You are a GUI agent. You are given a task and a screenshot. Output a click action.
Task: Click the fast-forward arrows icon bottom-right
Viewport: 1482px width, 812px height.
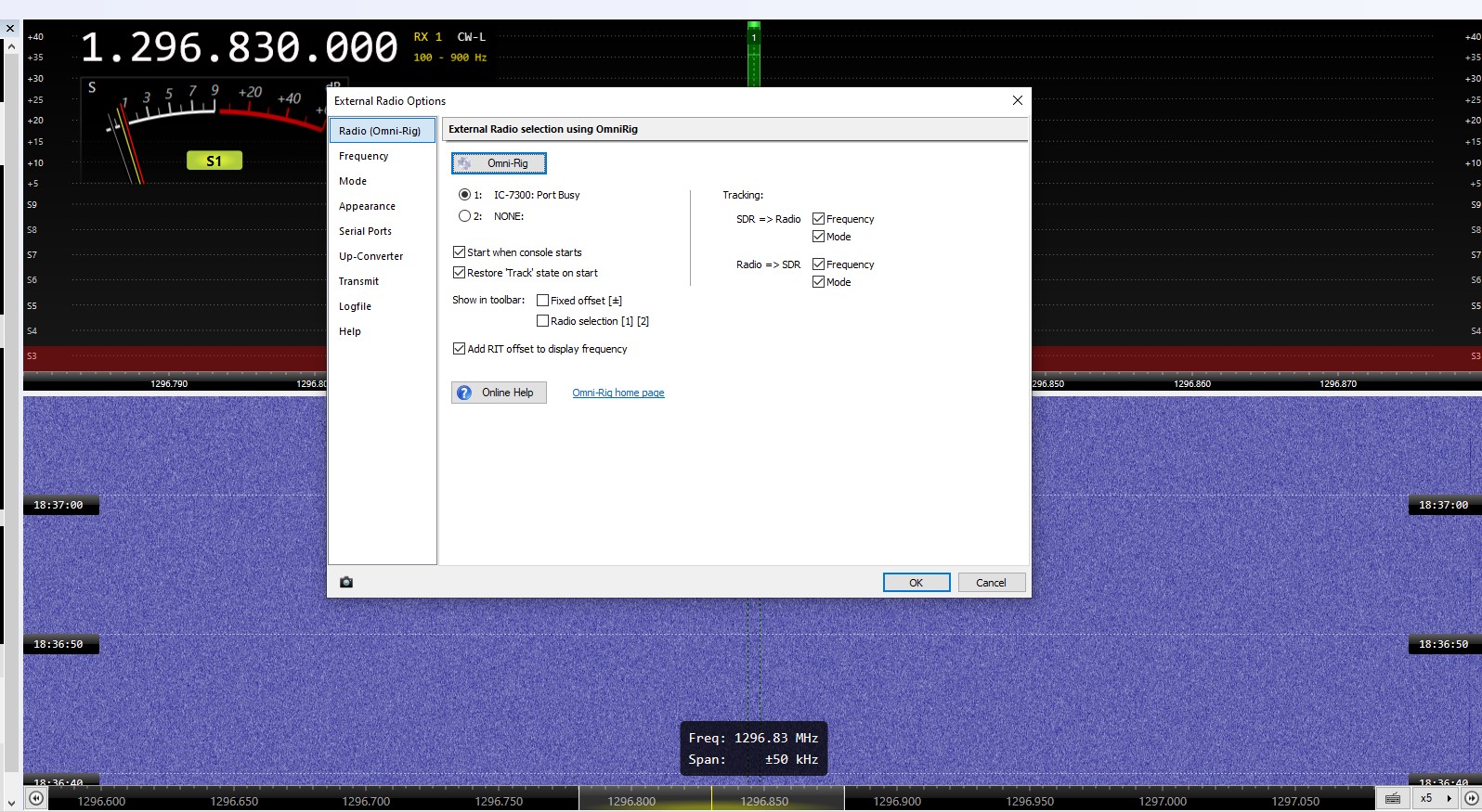pos(1471,799)
